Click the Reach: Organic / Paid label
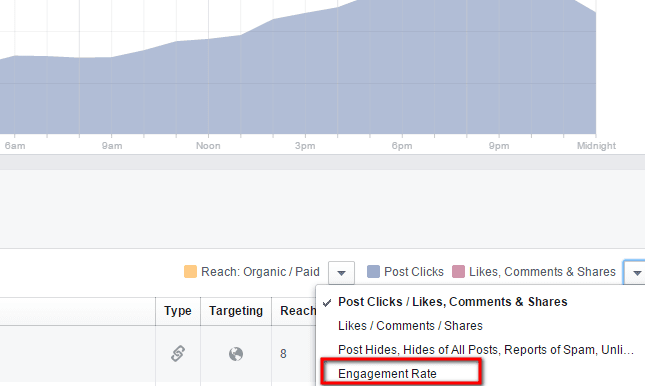Image resolution: width=645 pixels, height=386 pixels. [260, 272]
